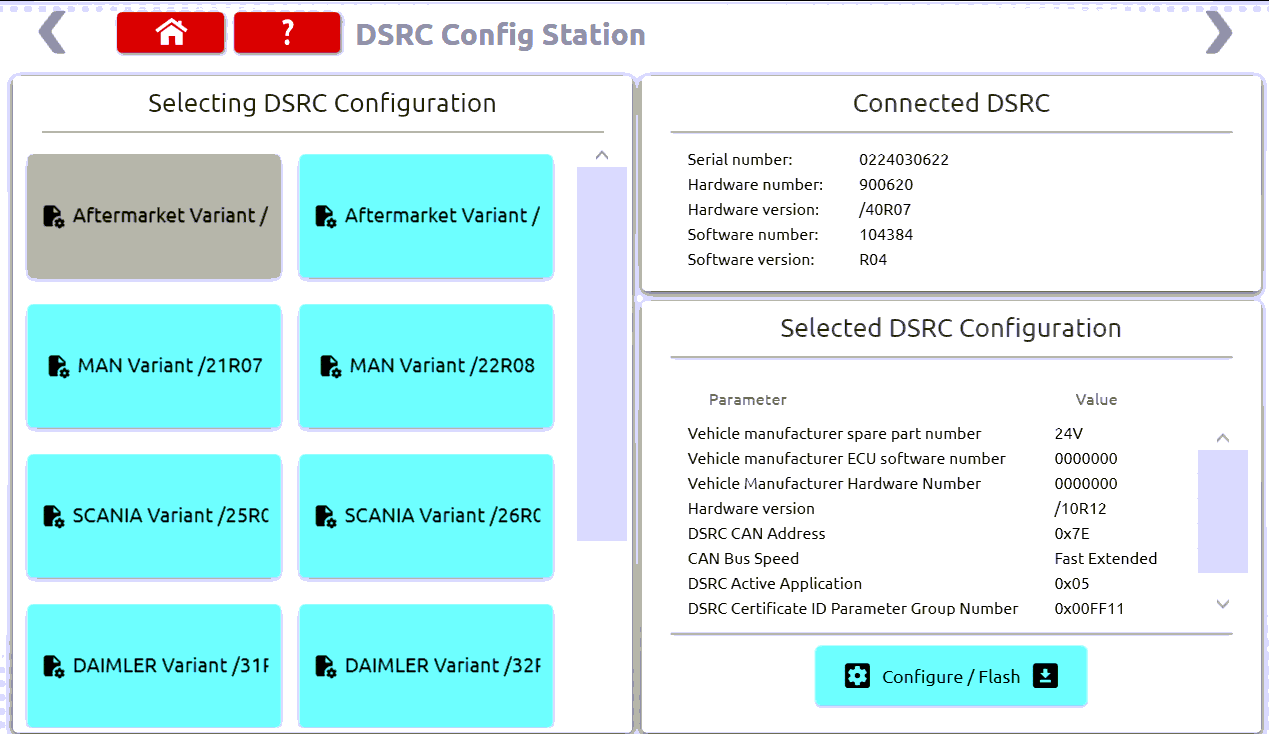Click the parameter table scrollbar thumb
Screen dimensions: 1269x734
[1223, 511]
